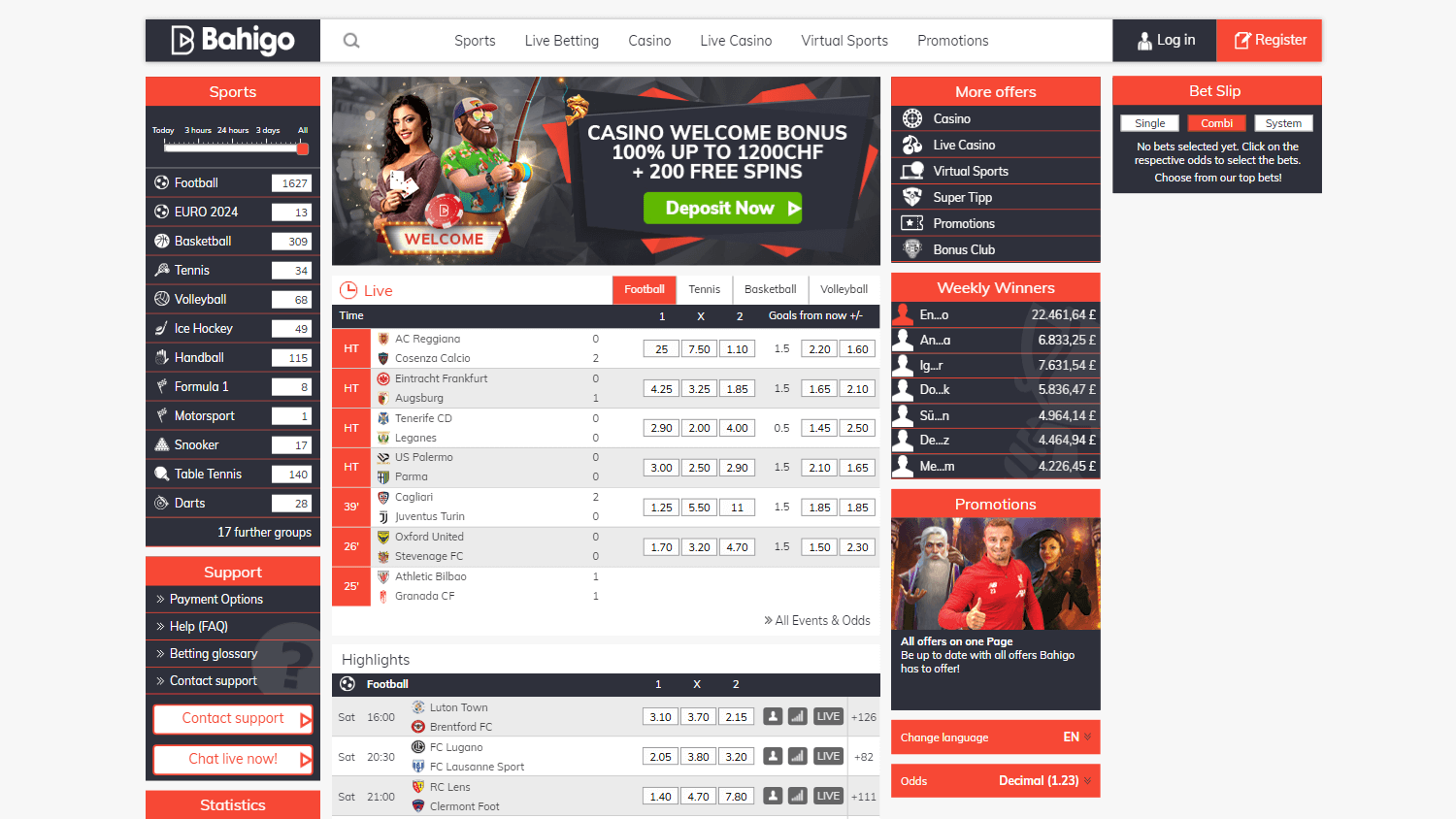Click the search magnifier icon
Viewport: 1456px width, 819px height.
click(x=351, y=41)
